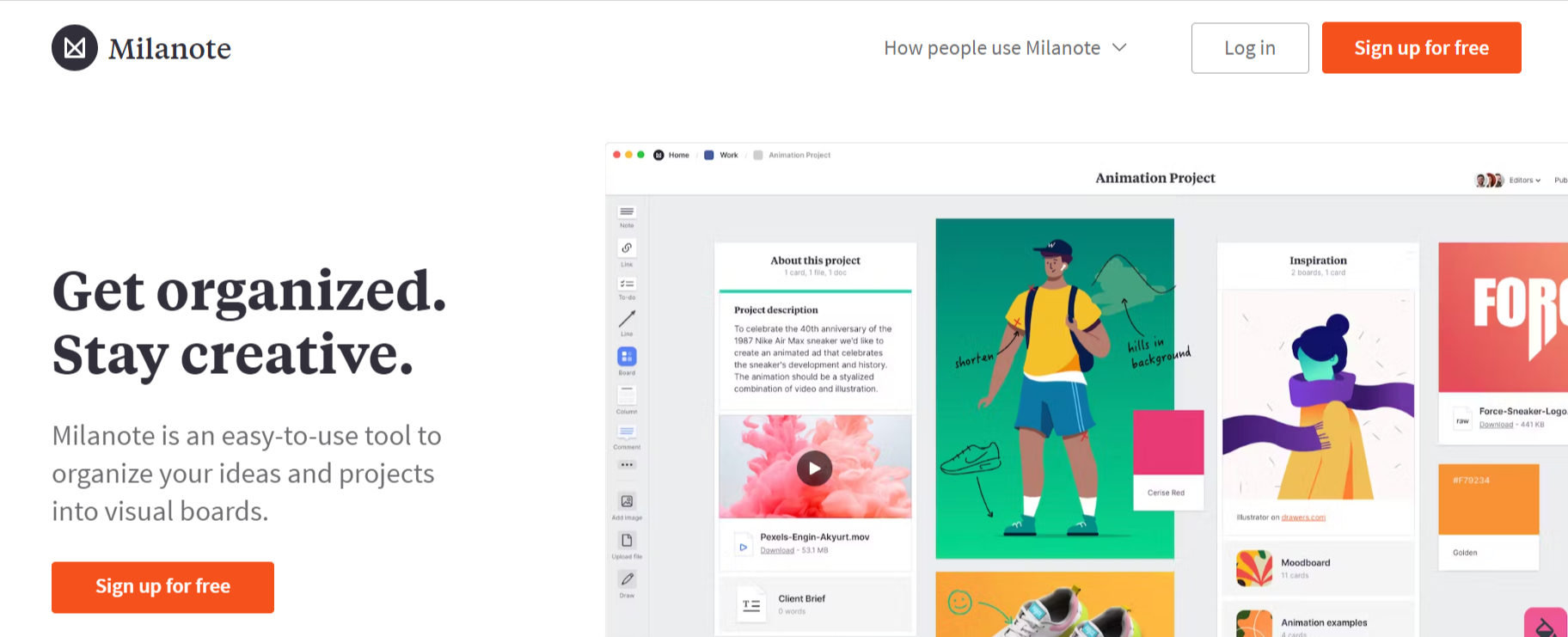This screenshot has width=1568, height=637.
Task: Go to the Work breadcrumb
Action: 721,156
